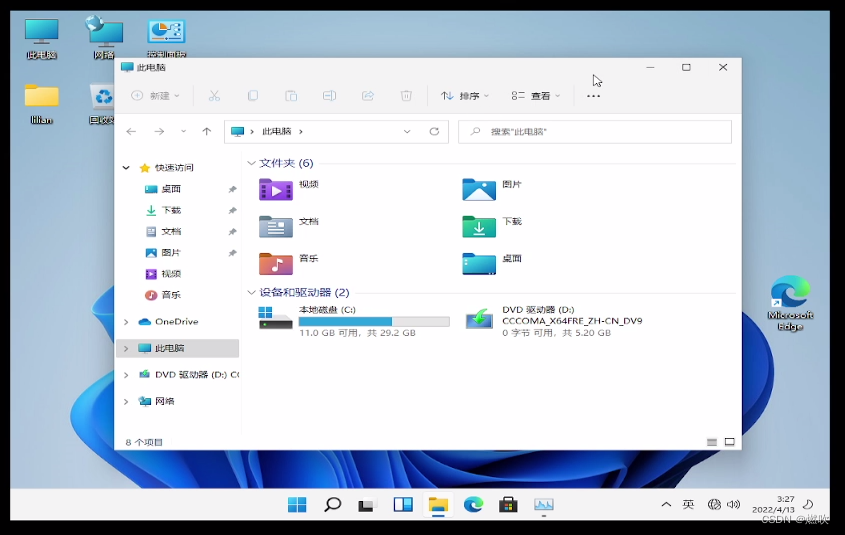Click the Delete trash icon in toolbar
The width and height of the screenshot is (845, 535).
tap(406, 96)
